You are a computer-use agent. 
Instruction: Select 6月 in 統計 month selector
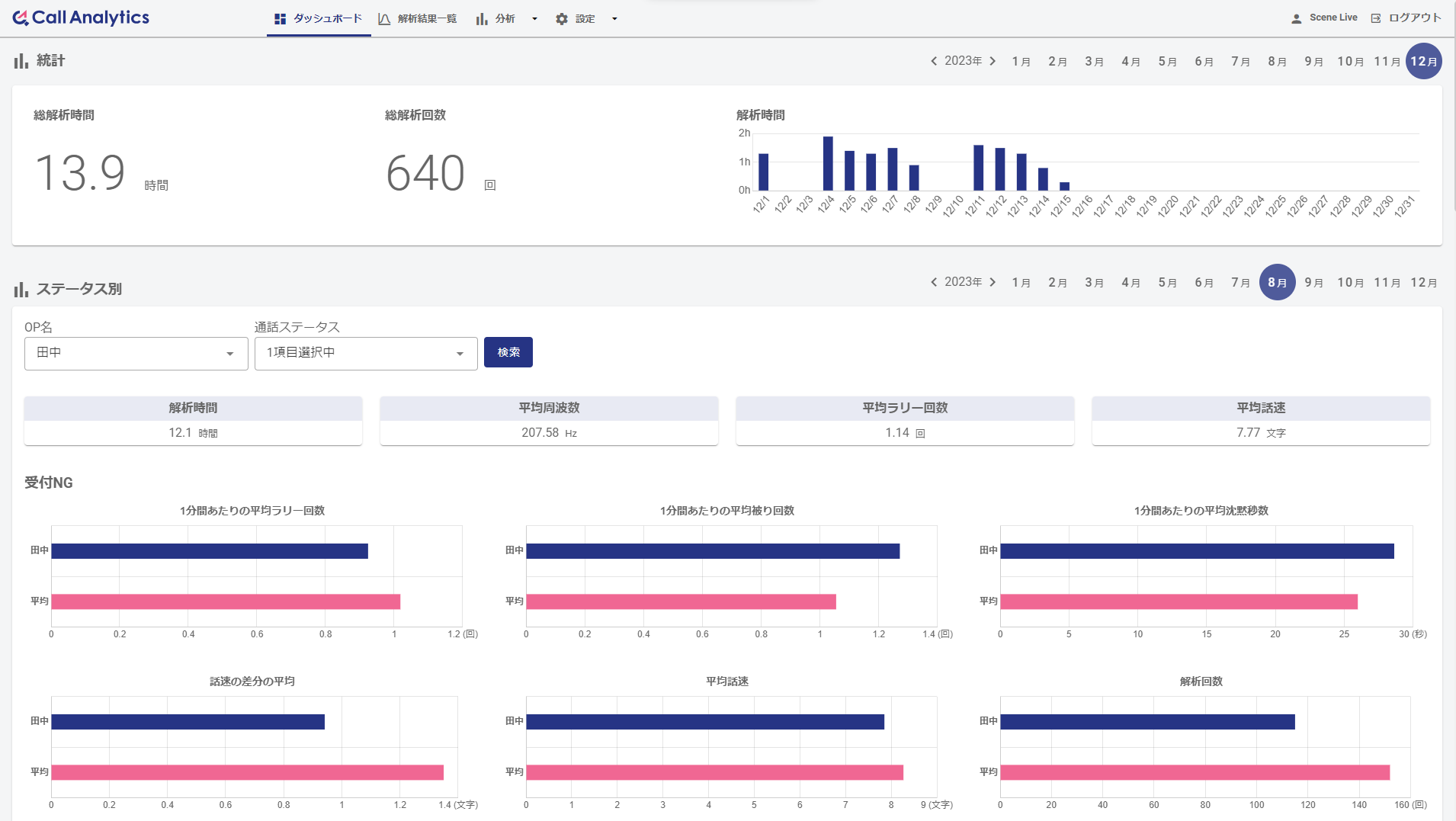1204,61
